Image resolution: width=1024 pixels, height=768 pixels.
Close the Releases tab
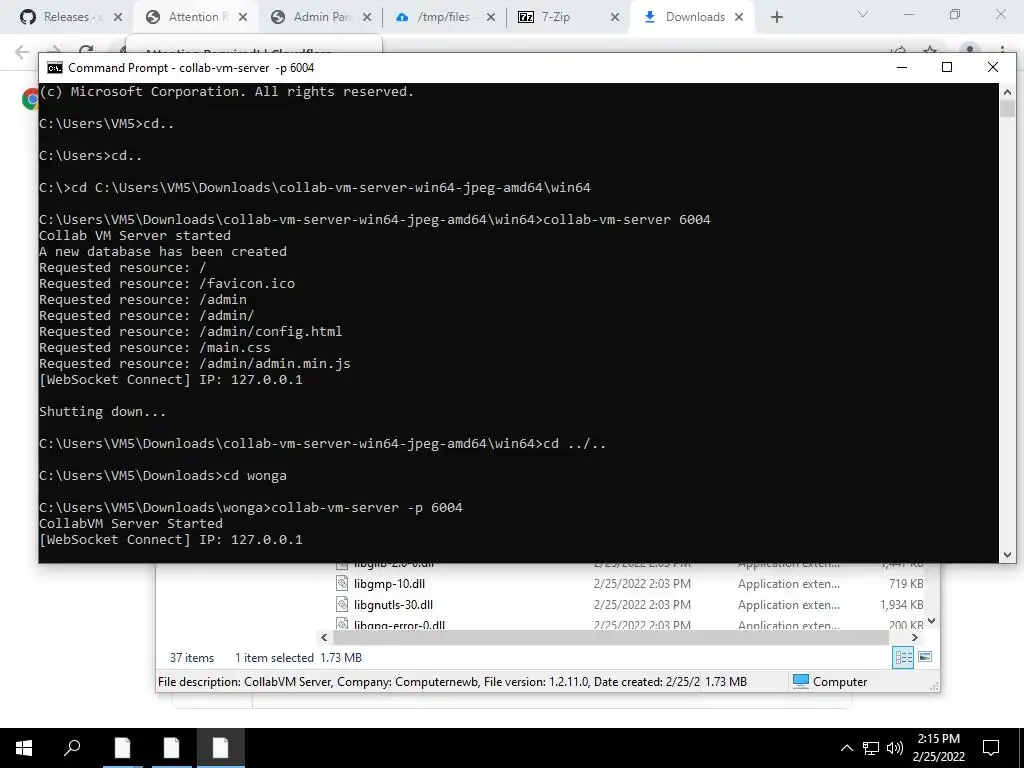(118, 17)
